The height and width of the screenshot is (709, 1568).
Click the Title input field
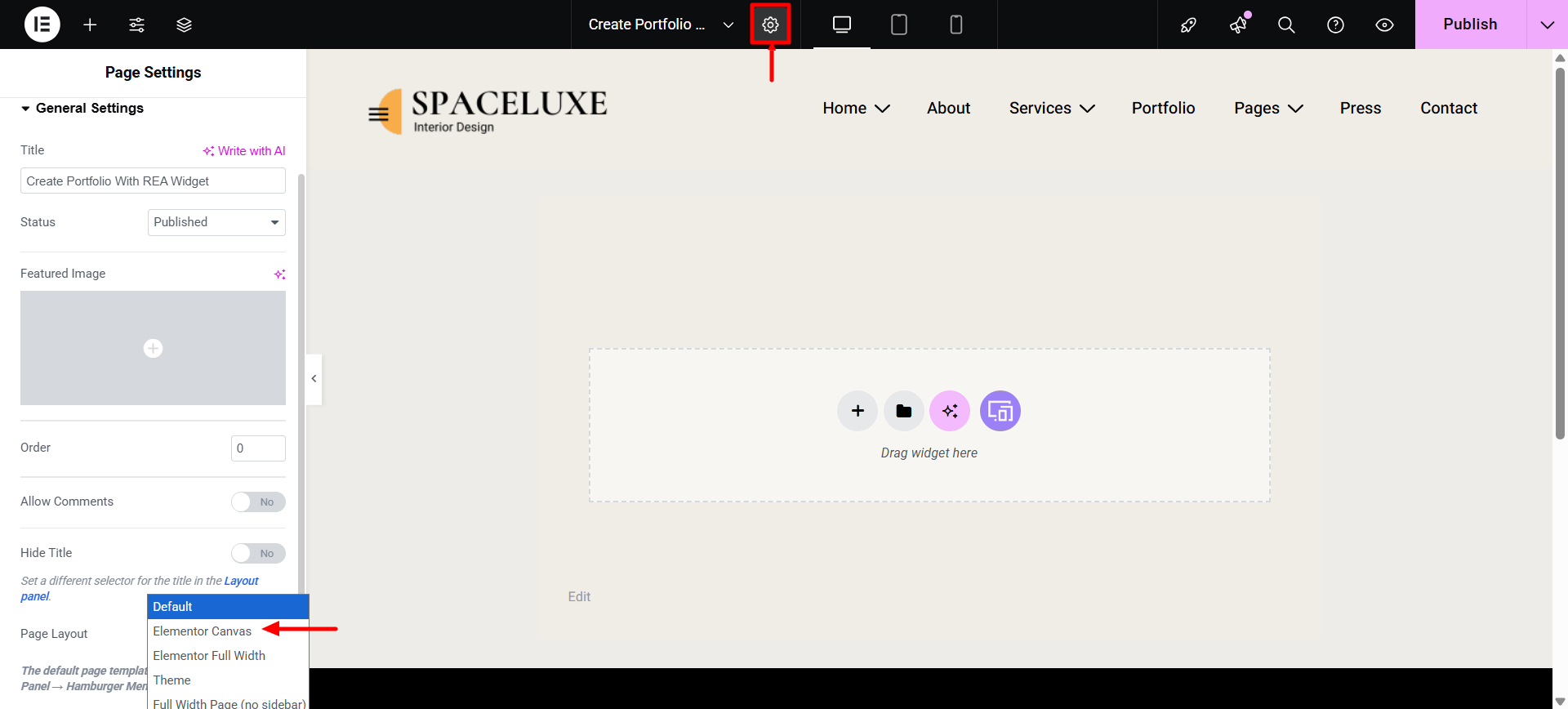click(153, 181)
